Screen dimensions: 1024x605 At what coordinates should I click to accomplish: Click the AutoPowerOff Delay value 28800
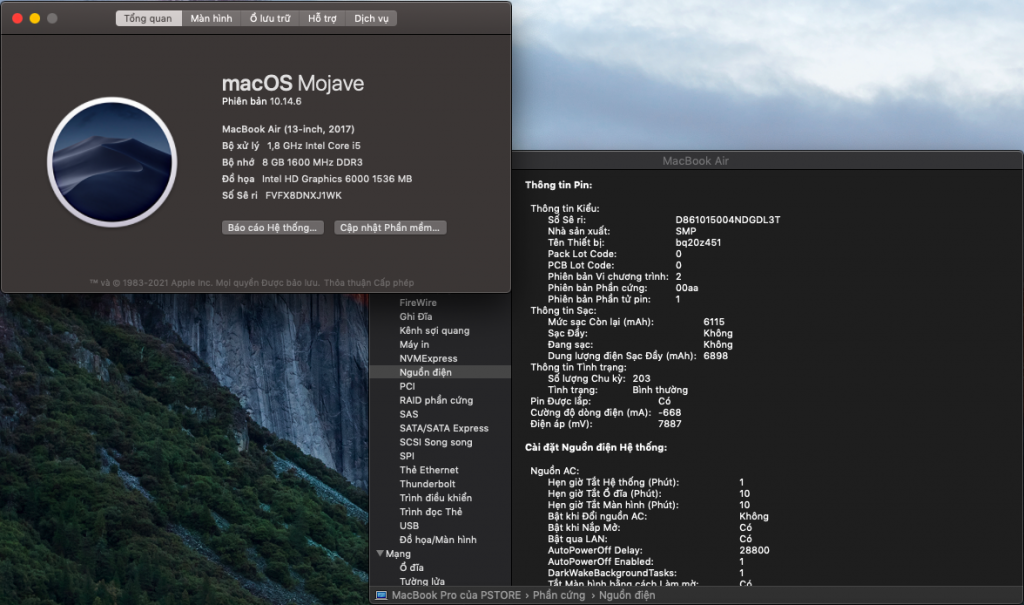(x=754, y=550)
